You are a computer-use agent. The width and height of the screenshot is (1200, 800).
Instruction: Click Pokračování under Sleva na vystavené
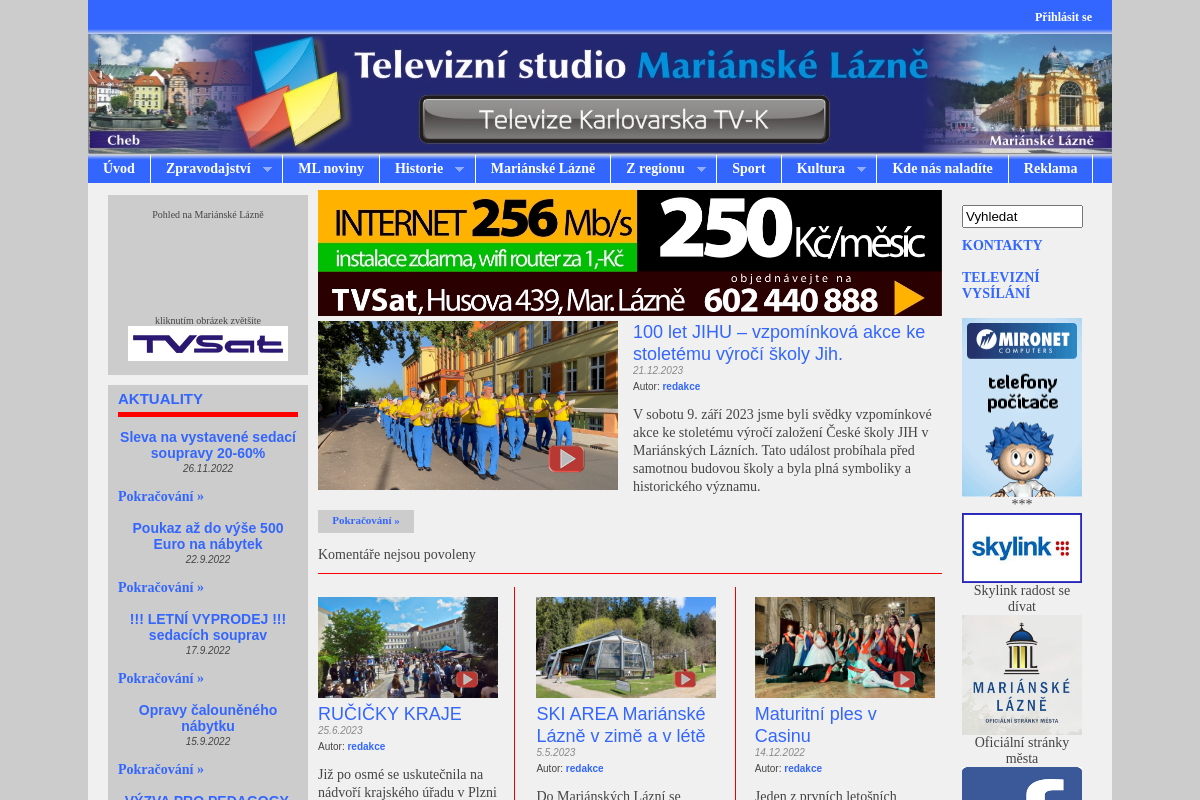(x=161, y=496)
